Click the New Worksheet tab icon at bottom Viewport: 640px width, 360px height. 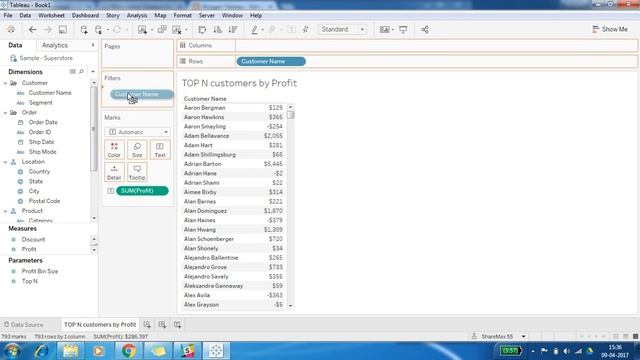(x=147, y=324)
